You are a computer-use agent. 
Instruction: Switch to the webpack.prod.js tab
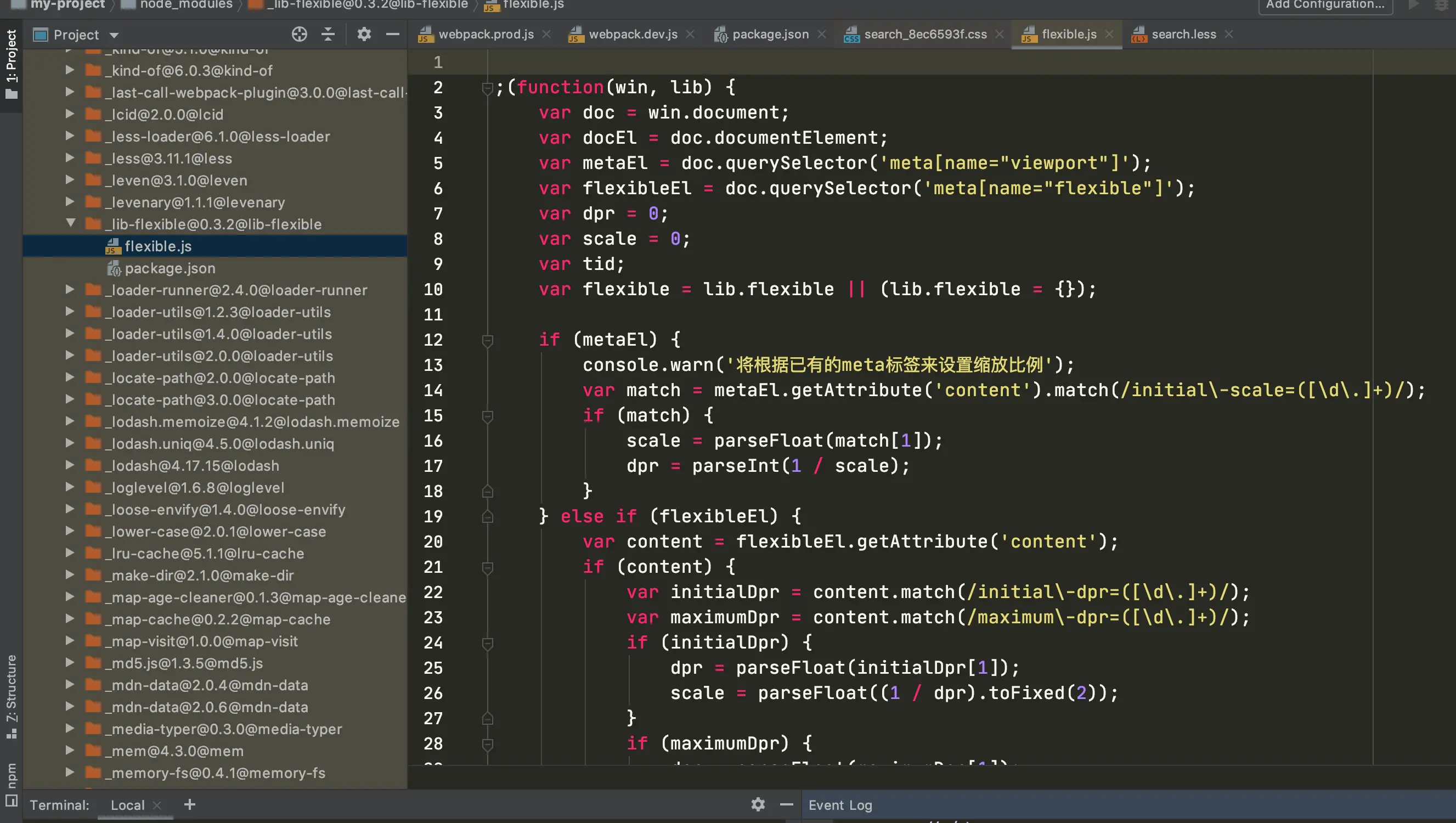pyautogui.click(x=485, y=35)
